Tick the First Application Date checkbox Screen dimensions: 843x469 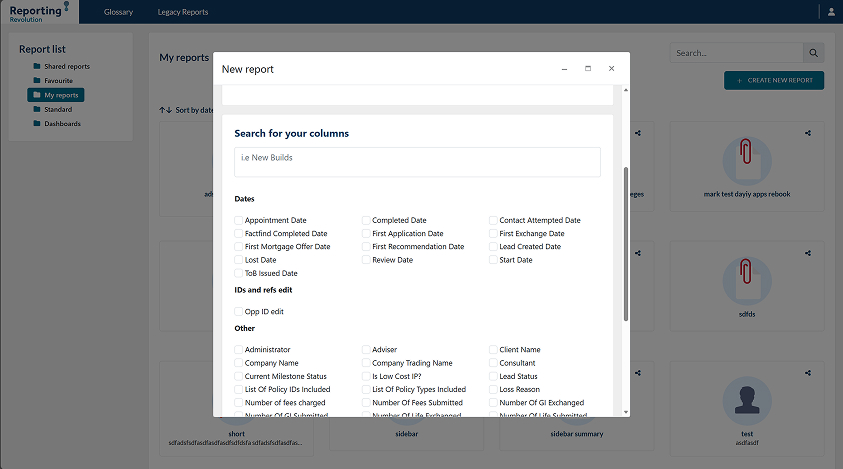tap(366, 233)
